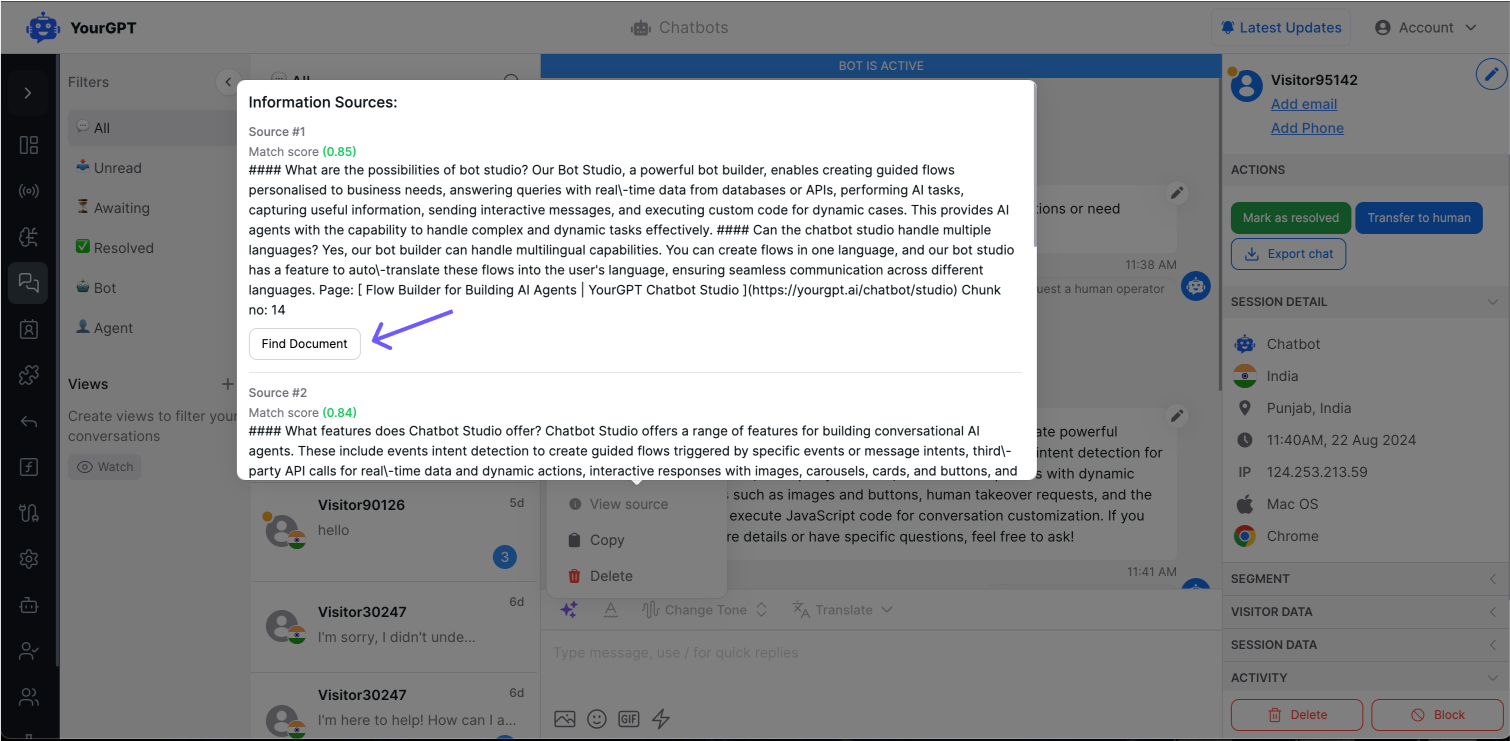Open the settings gear in left sidebar
This screenshot has width=1510, height=741.
29,559
